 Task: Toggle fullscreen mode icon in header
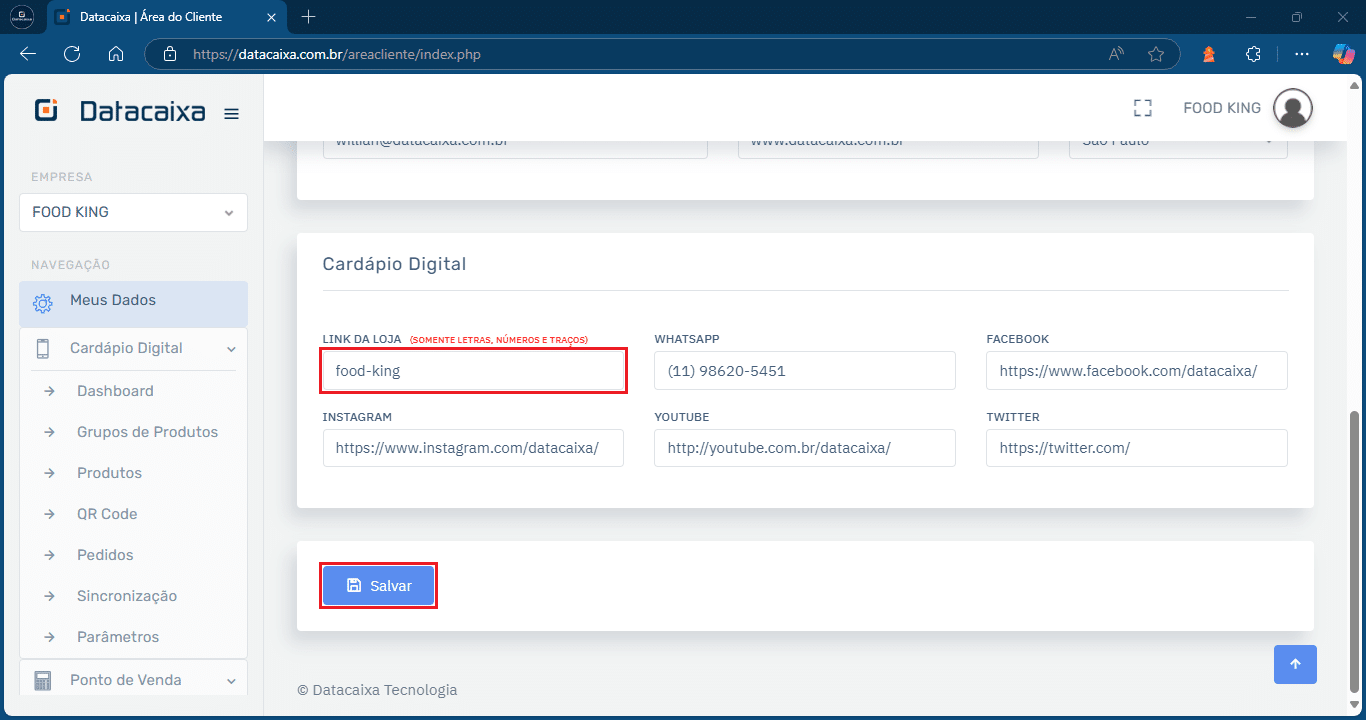1142,108
